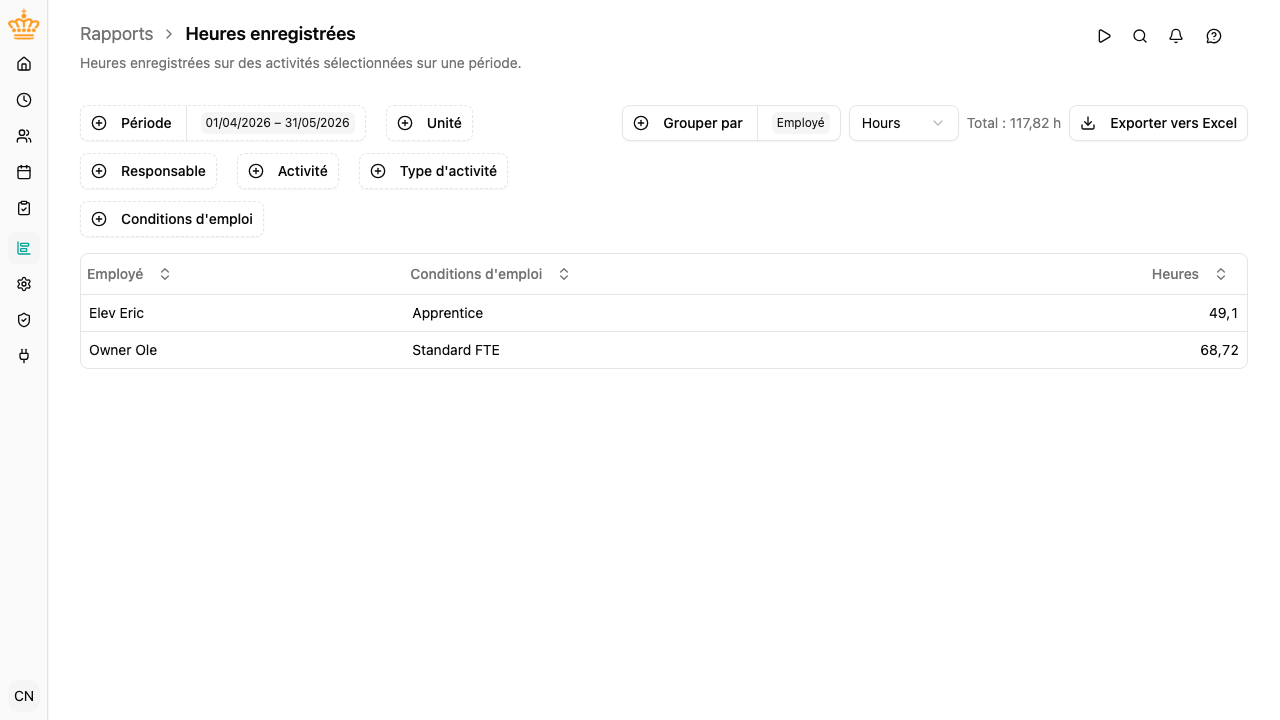Click the orange crown logo
Viewport: 1280px width, 720px height.
click(x=24, y=26)
